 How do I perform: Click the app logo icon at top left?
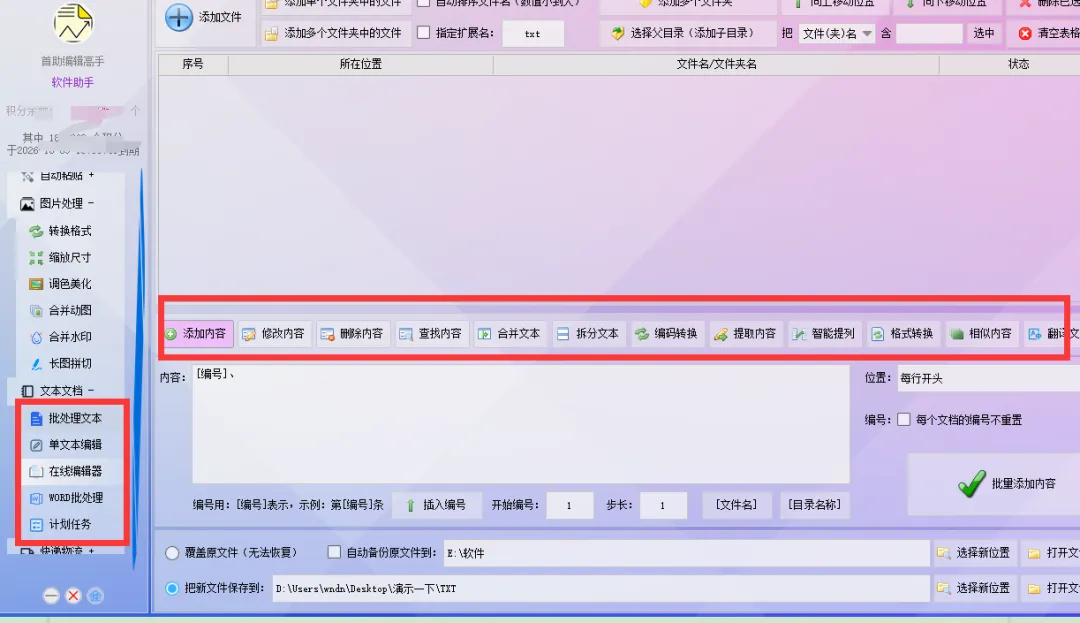tap(73, 23)
